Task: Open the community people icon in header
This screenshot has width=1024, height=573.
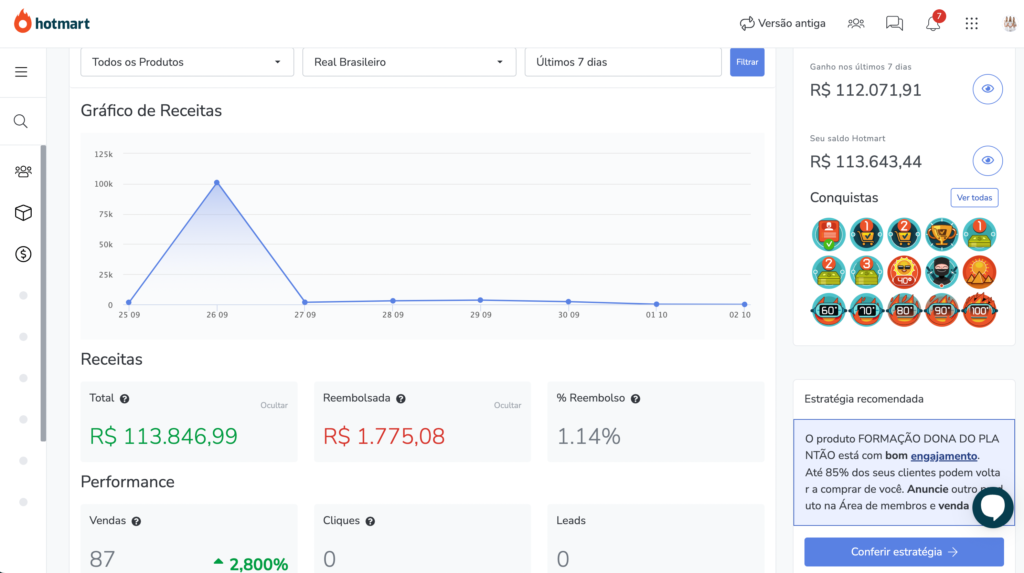Action: (856, 24)
